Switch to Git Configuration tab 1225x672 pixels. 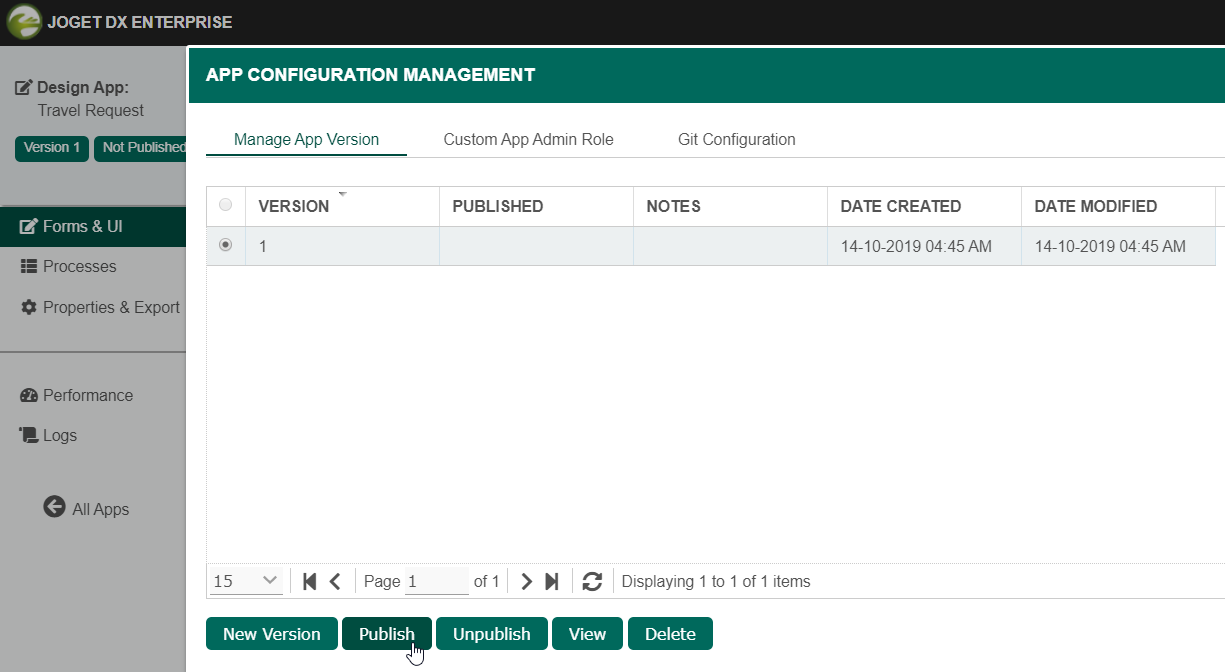736,140
